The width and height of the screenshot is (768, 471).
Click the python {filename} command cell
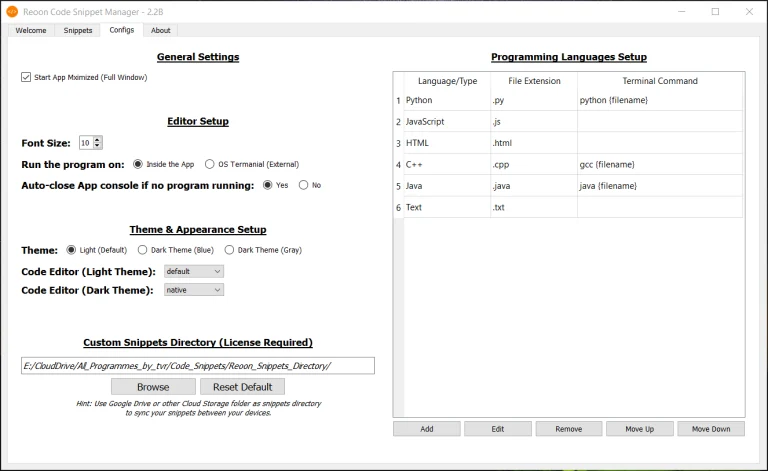pos(660,100)
